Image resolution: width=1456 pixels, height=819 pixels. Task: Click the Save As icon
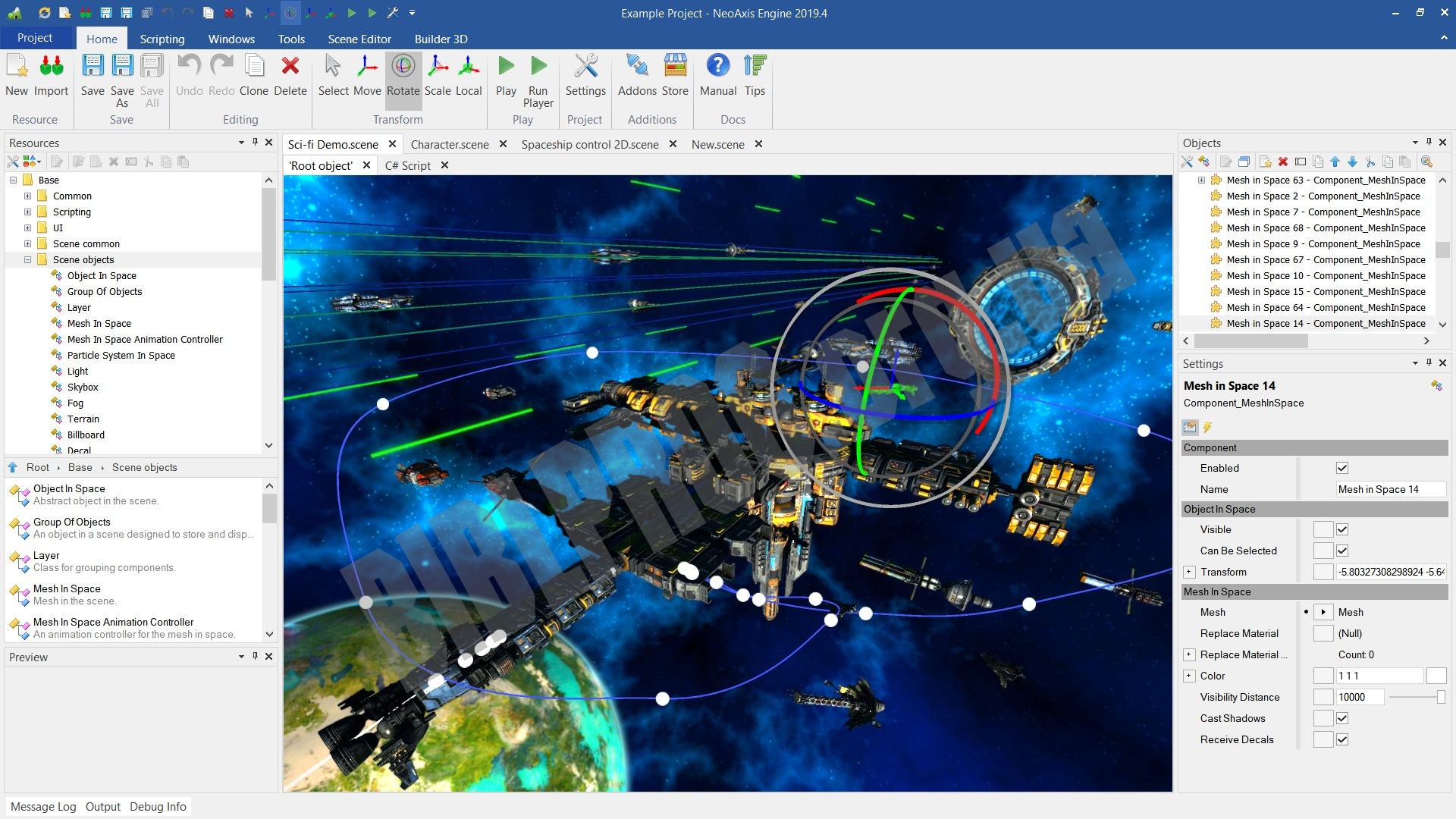pos(122,66)
